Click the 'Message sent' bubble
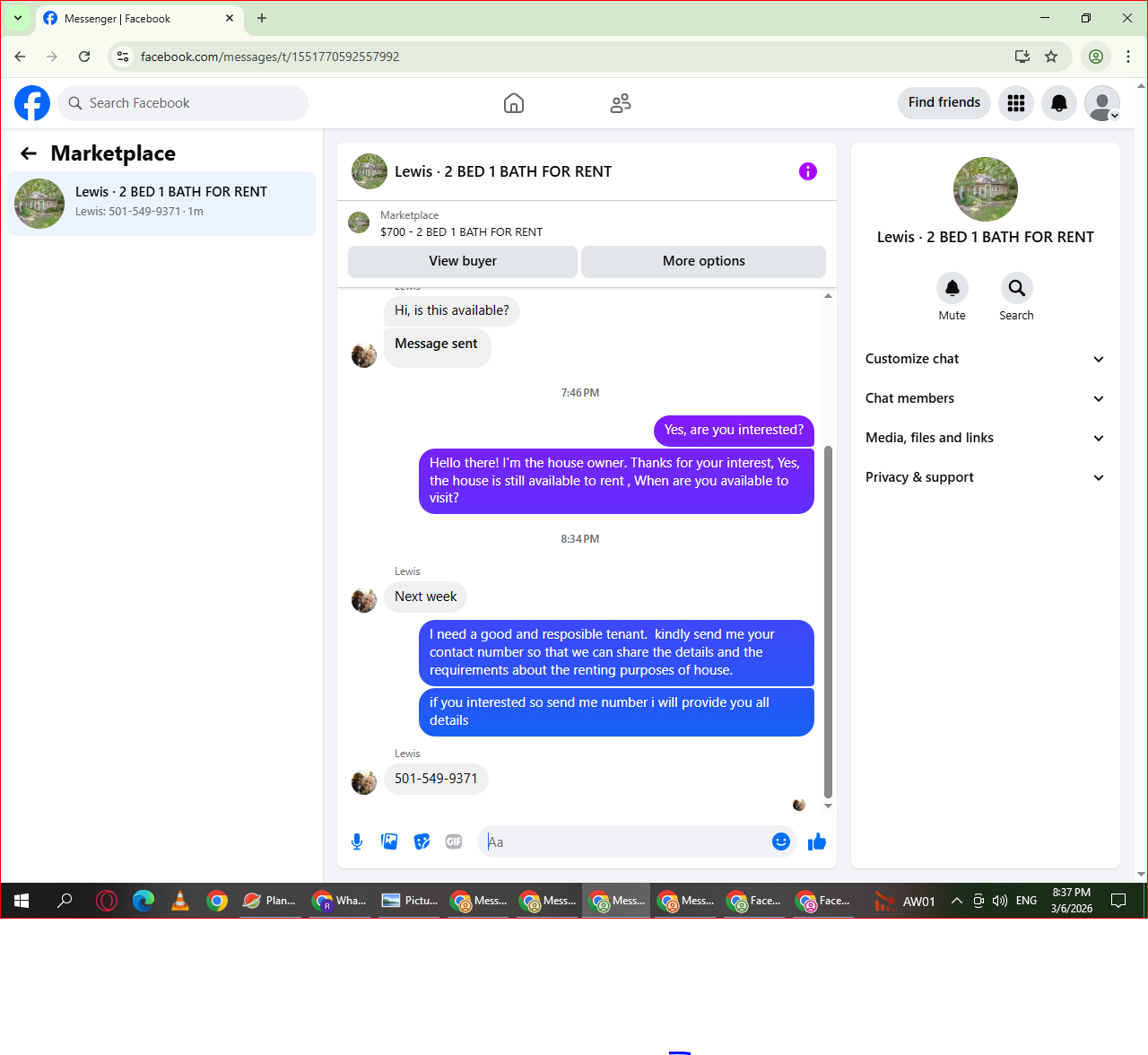Screen dimensions: 1148x1055 click(437, 347)
